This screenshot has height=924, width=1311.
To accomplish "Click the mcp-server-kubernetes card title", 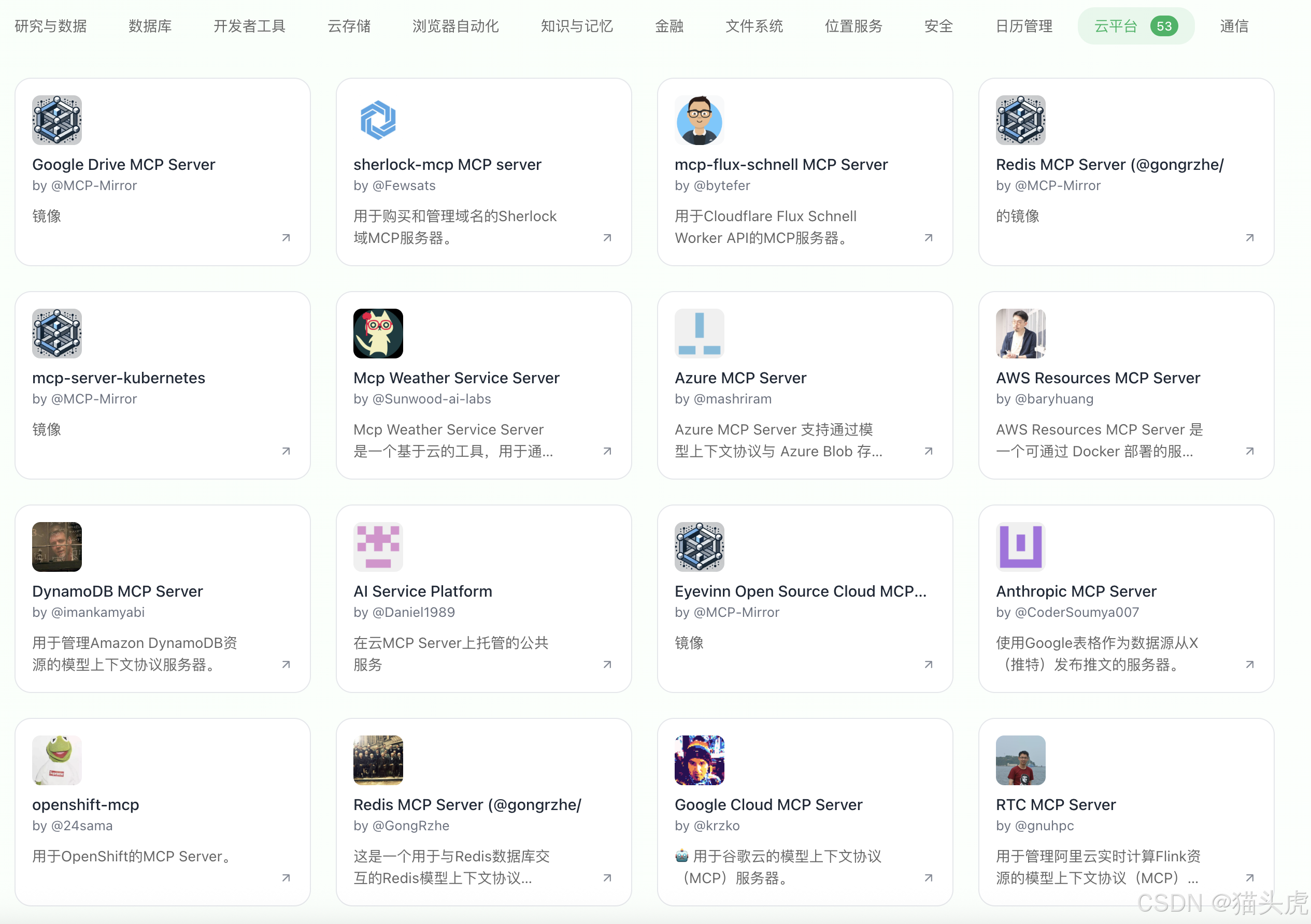I will tap(118, 378).
